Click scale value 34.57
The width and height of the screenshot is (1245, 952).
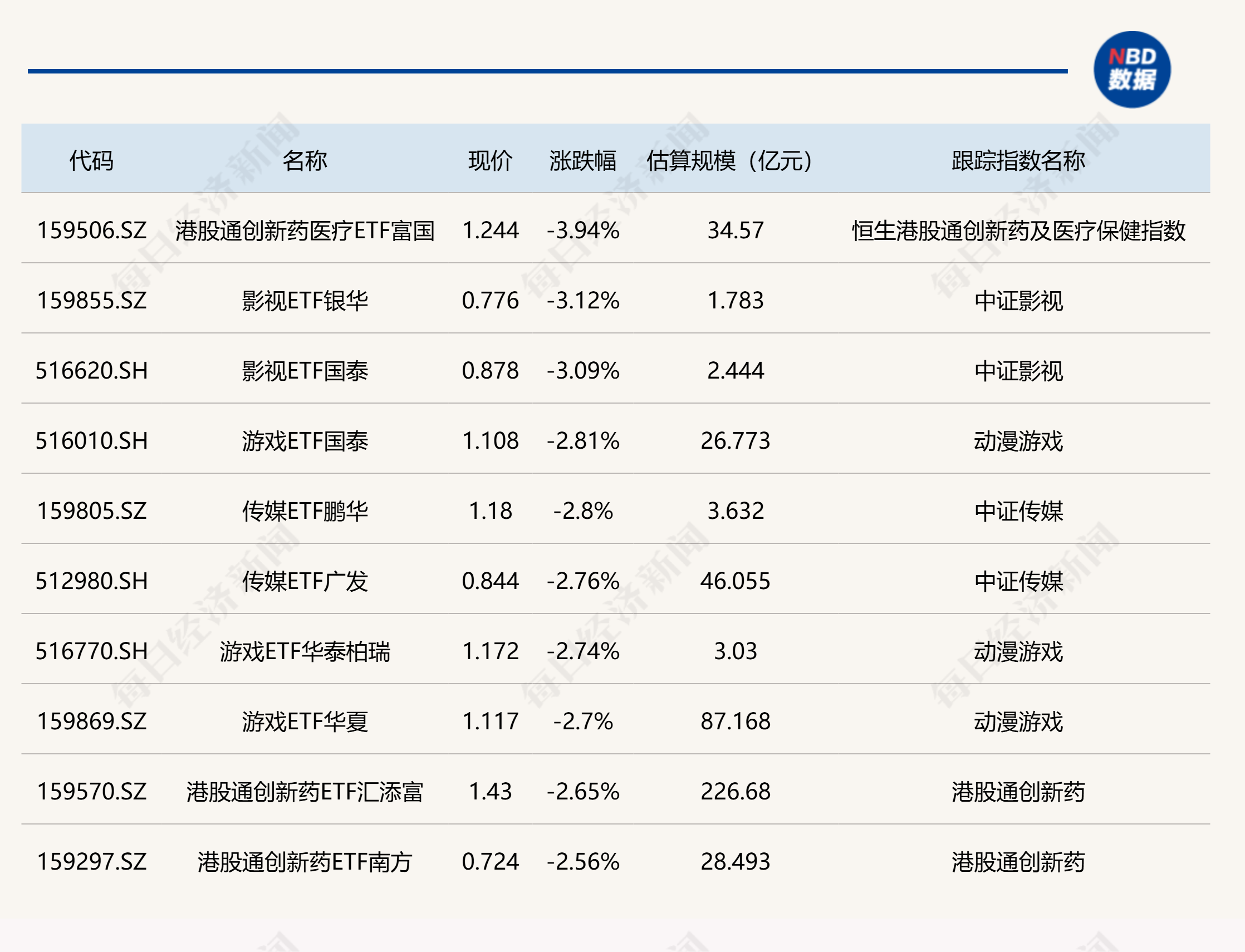coord(735,230)
